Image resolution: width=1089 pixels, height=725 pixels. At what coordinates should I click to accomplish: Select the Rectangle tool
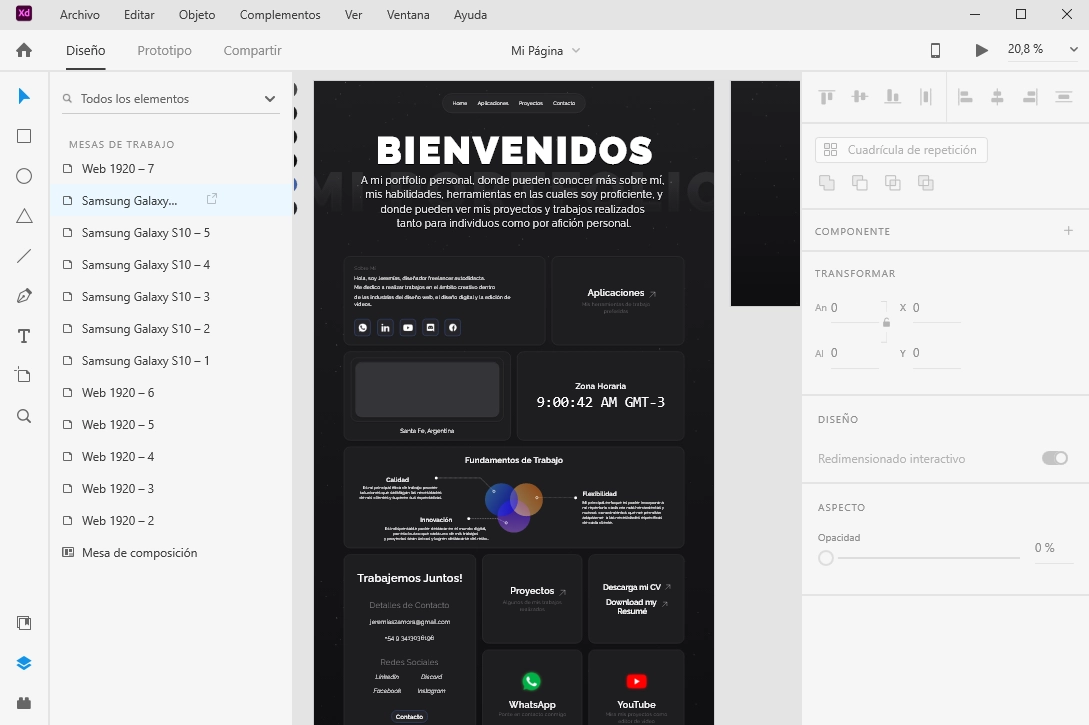point(24,136)
